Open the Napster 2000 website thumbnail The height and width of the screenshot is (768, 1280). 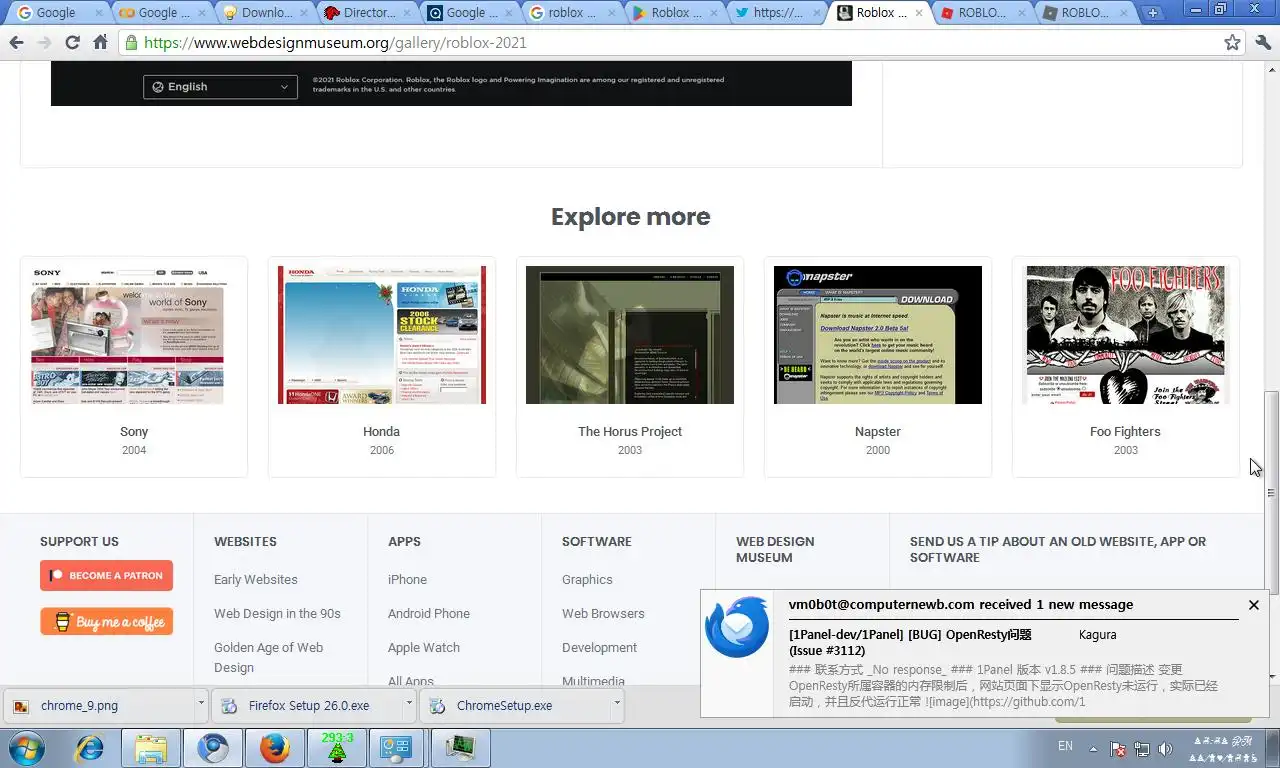click(x=878, y=335)
